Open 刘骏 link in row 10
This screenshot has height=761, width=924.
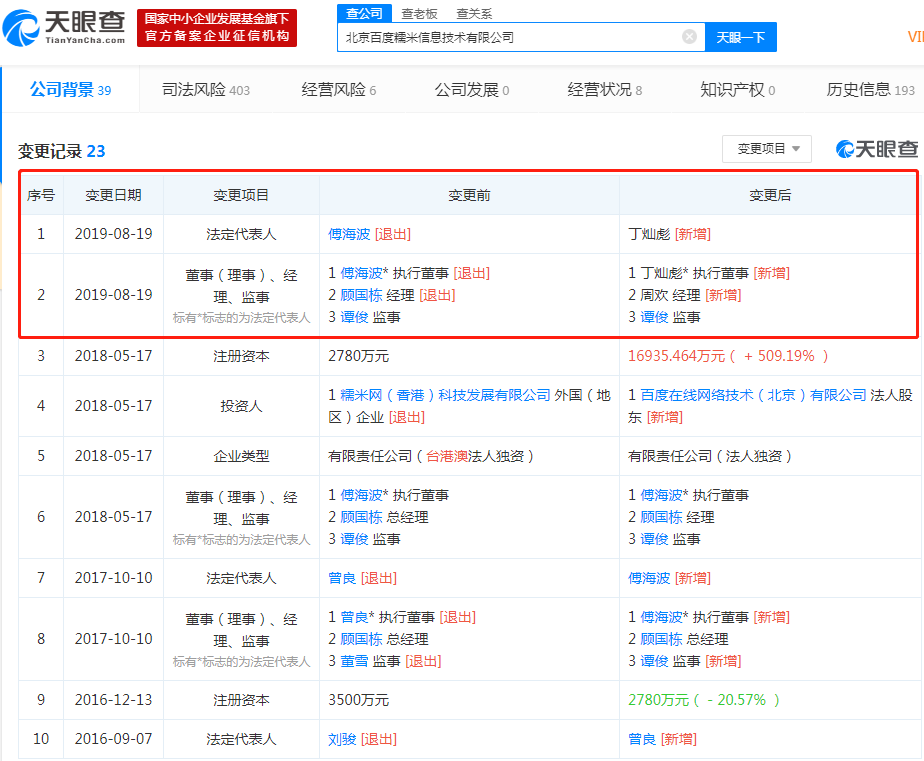click(x=342, y=739)
